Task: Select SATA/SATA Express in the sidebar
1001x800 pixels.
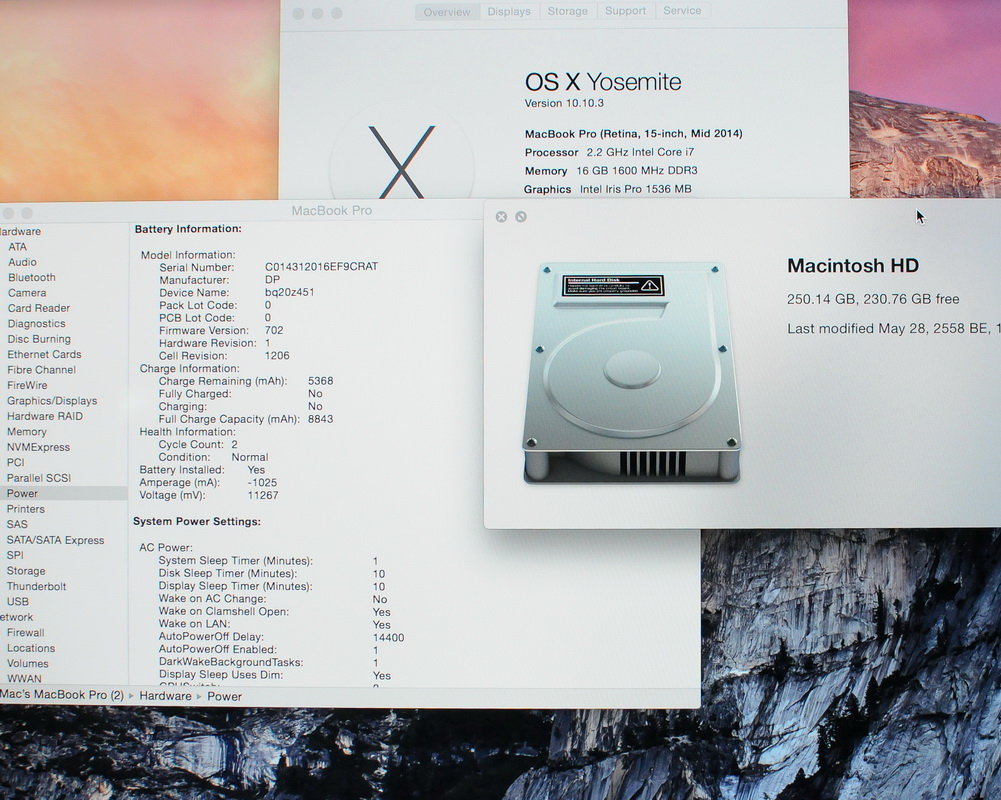Action: [55, 540]
